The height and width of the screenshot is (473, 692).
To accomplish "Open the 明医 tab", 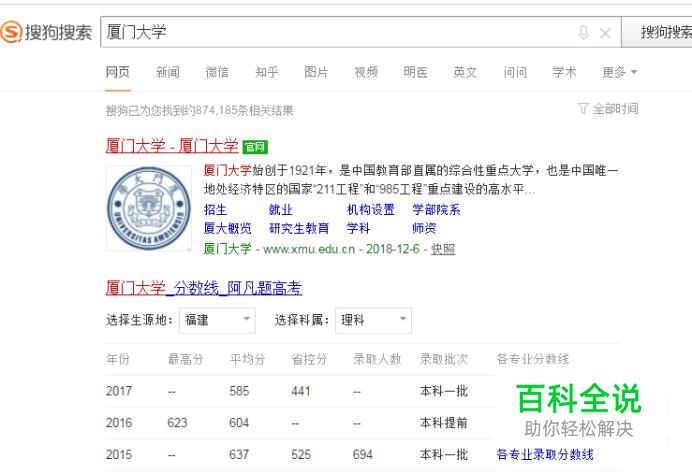I will 415,72.
